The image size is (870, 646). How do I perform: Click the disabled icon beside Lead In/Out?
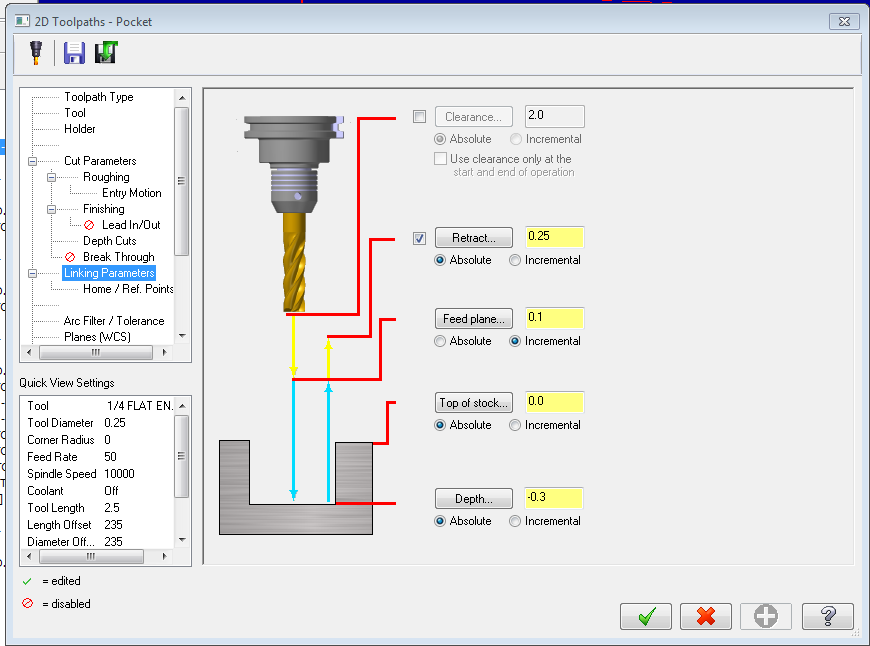(89, 225)
